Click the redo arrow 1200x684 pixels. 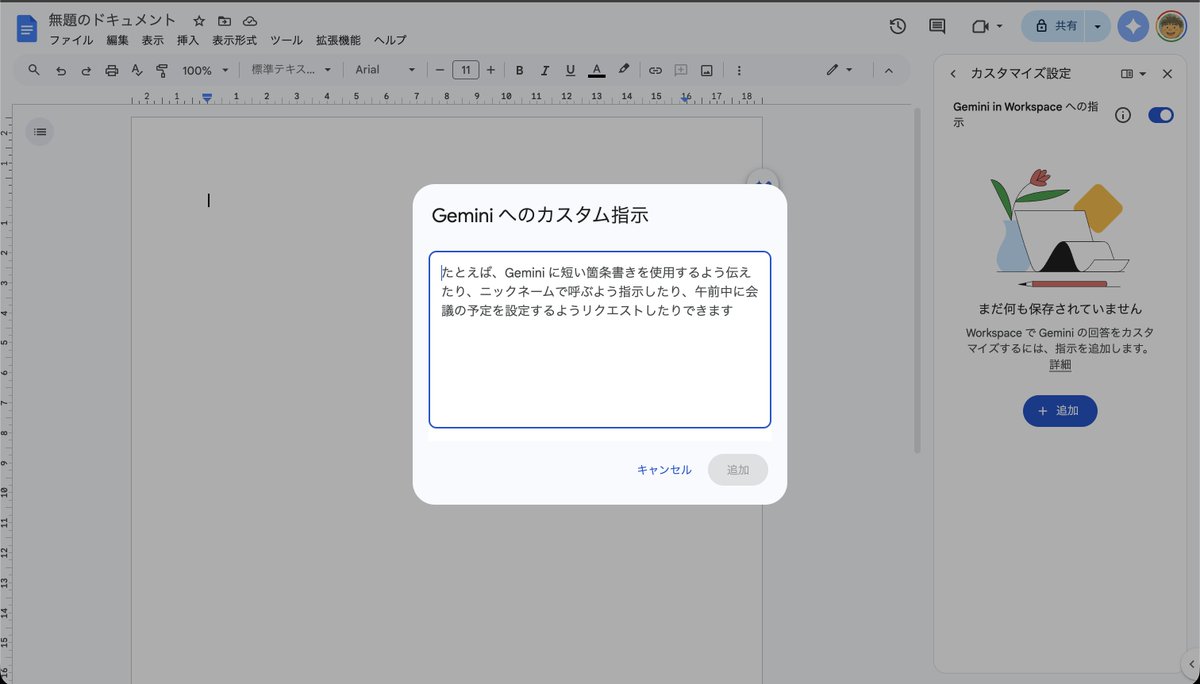(86, 70)
